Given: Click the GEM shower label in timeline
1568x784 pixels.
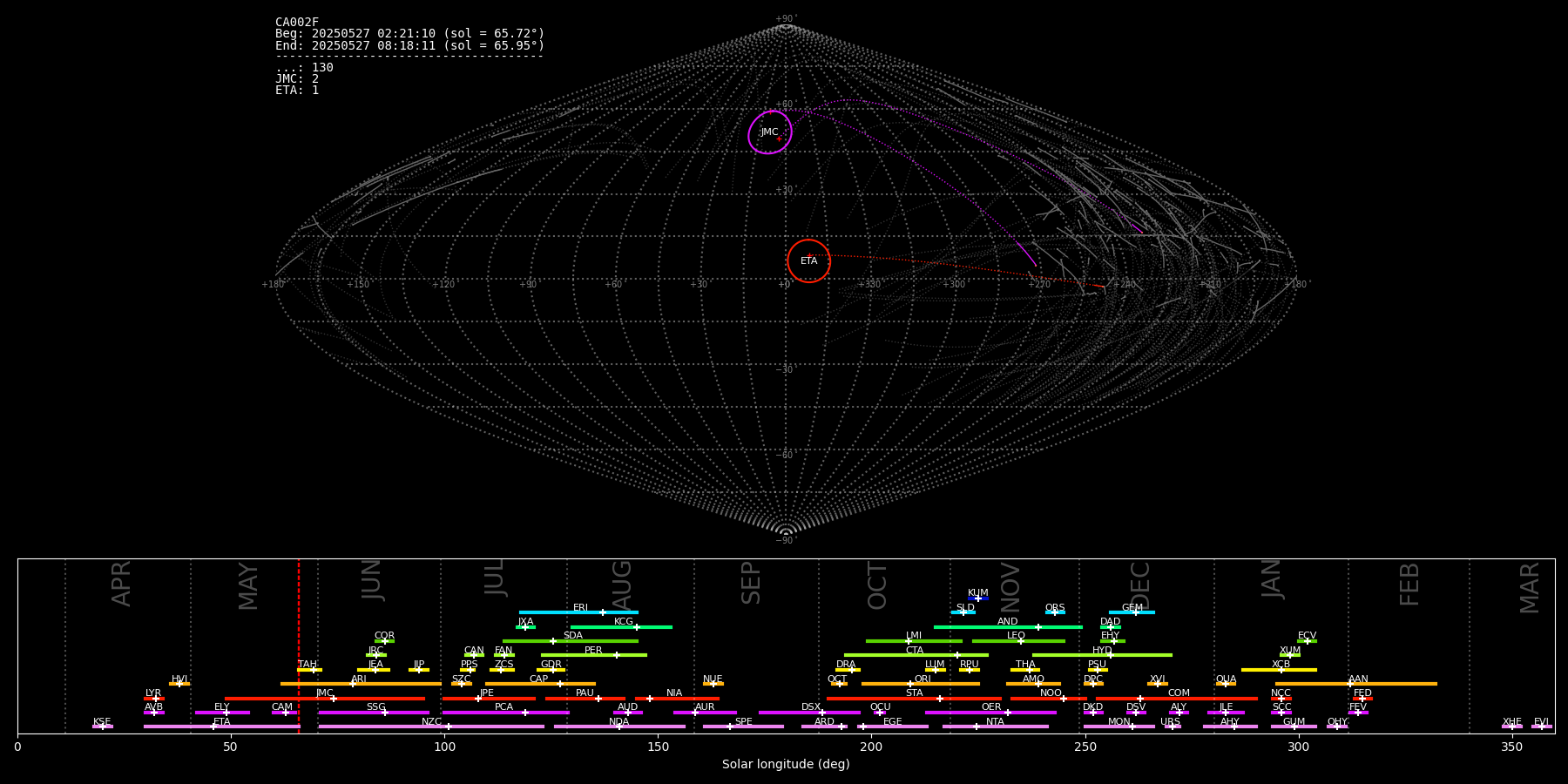Looking at the screenshot, I should coord(1132,608).
